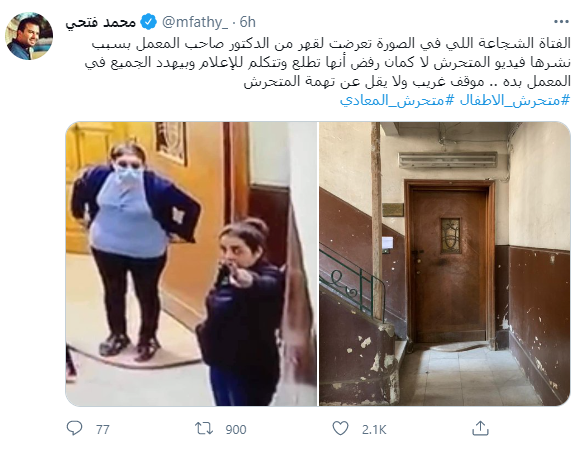Open the right photo of wooden door
The height and width of the screenshot is (449, 581).
[445, 264]
